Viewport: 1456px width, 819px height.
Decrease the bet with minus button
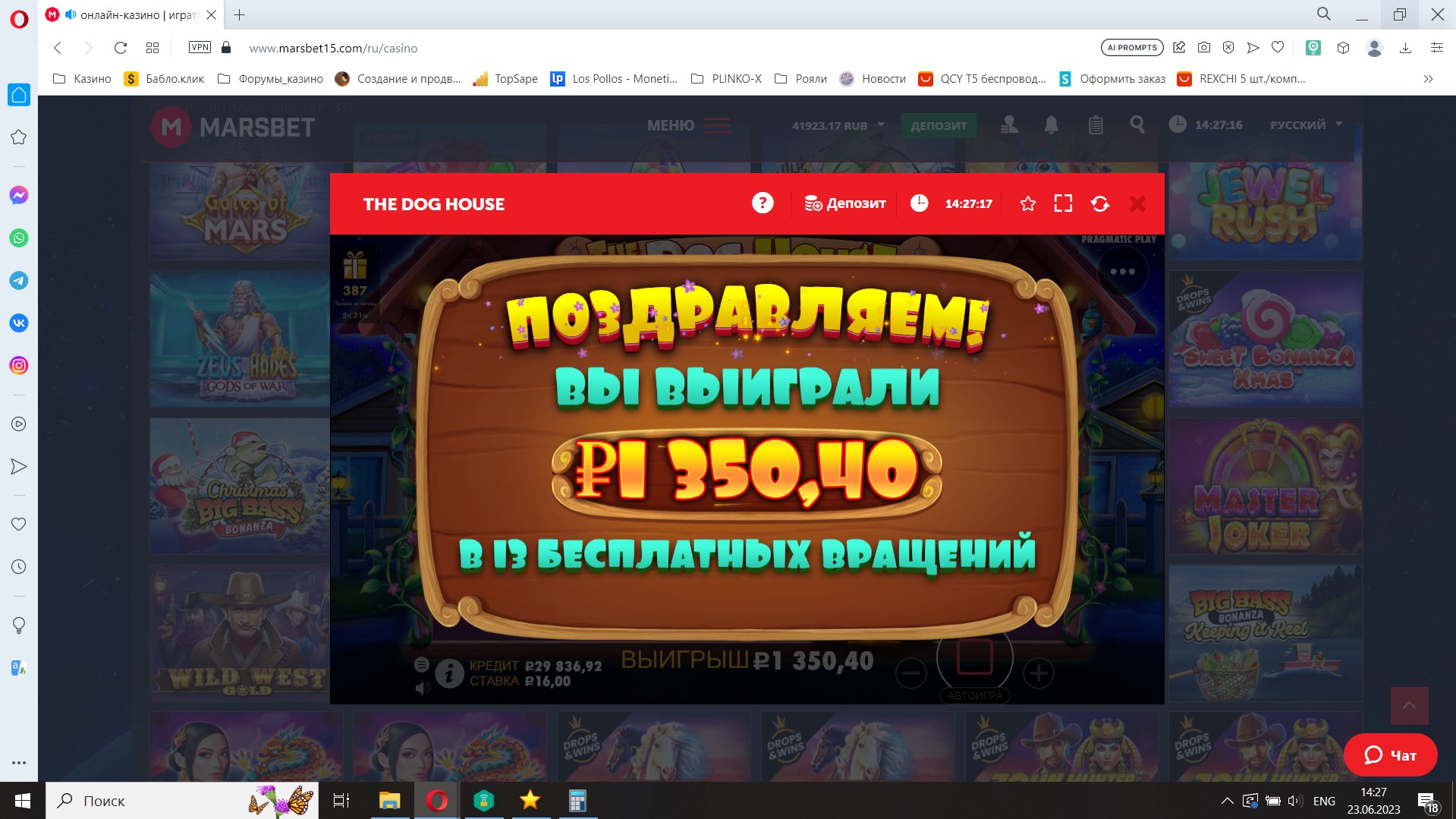[x=910, y=673]
